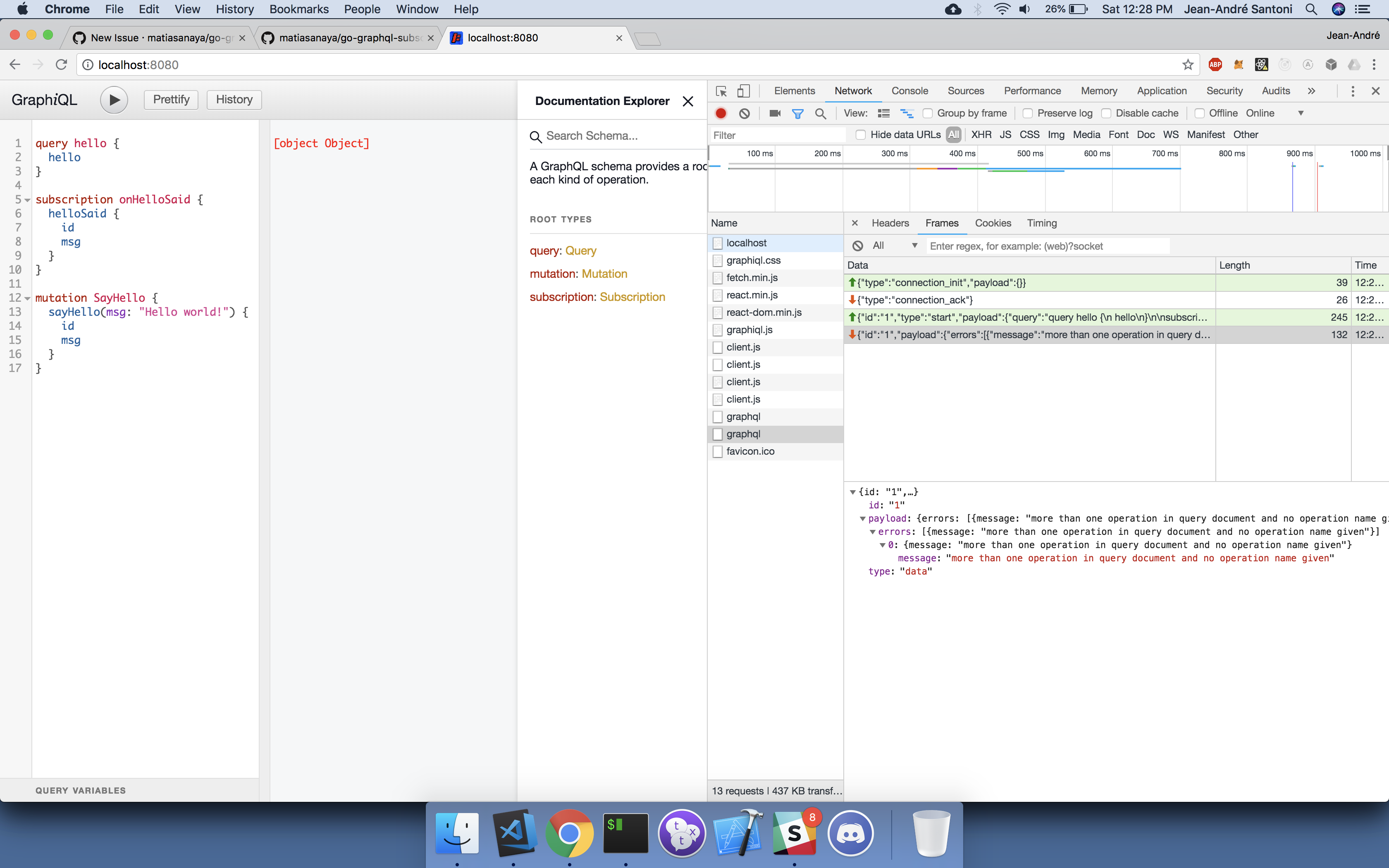Collapse the errors node in frame preview
1389x868 pixels.
point(872,532)
